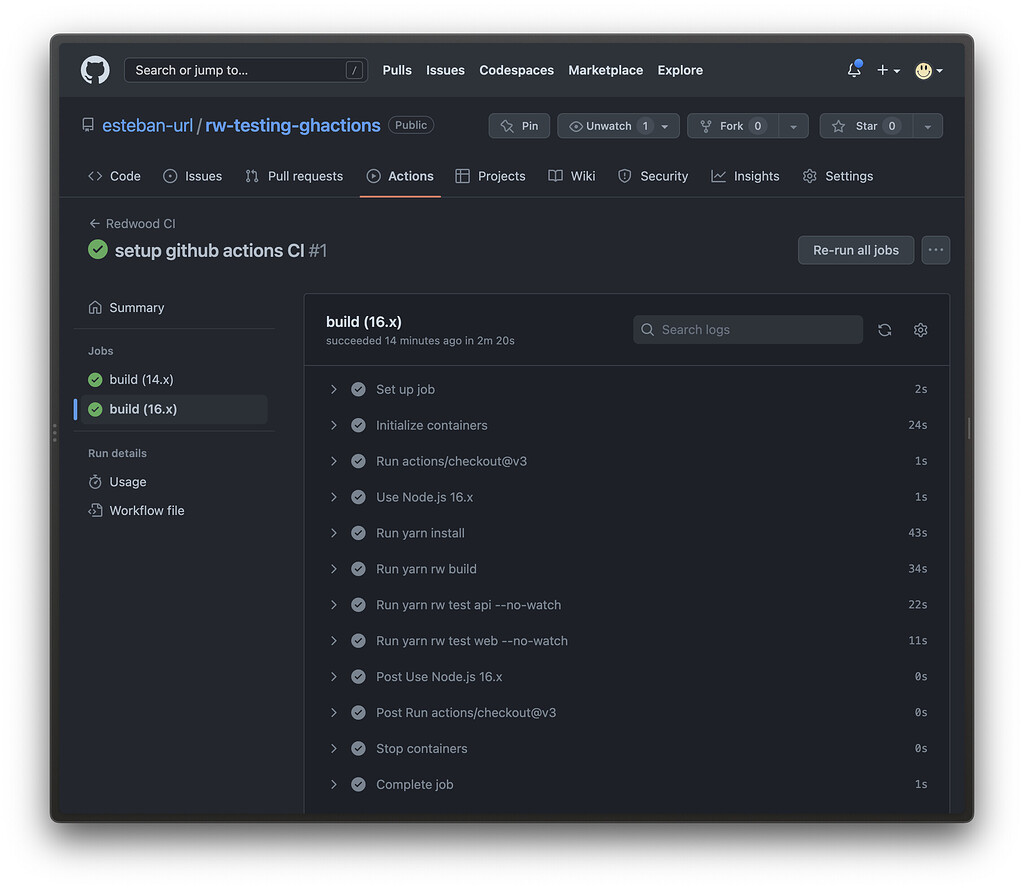This screenshot has width=1024, height=889.
Task: Expand the Set up job step
Action: coord(627,389)
